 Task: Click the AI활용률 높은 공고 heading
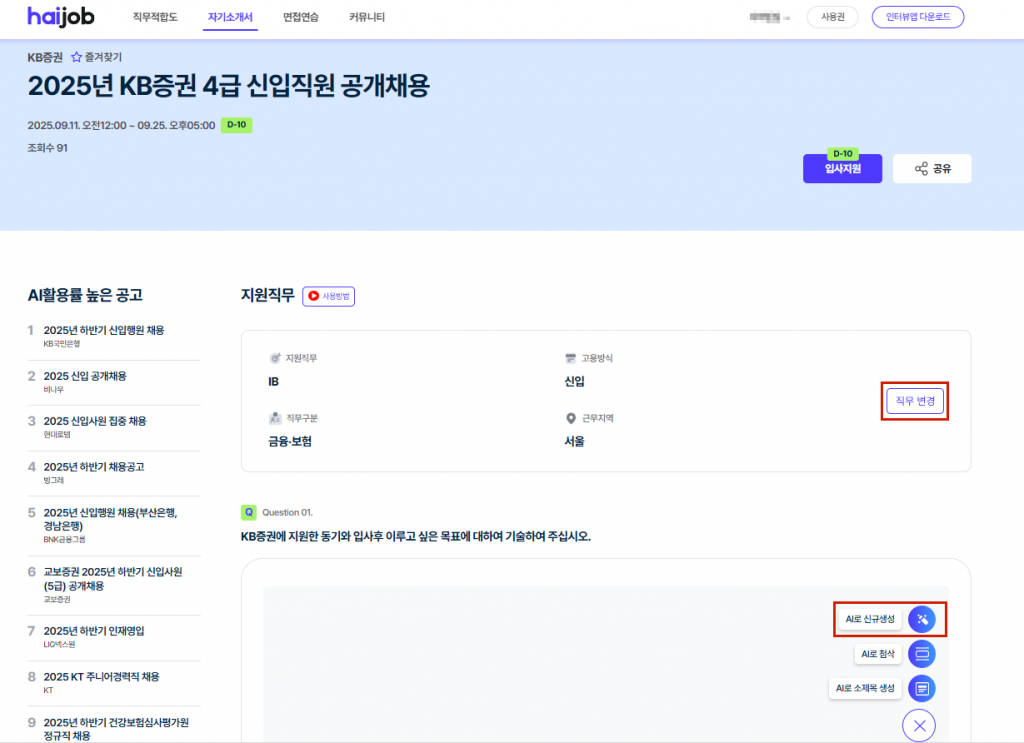(85, 295)
